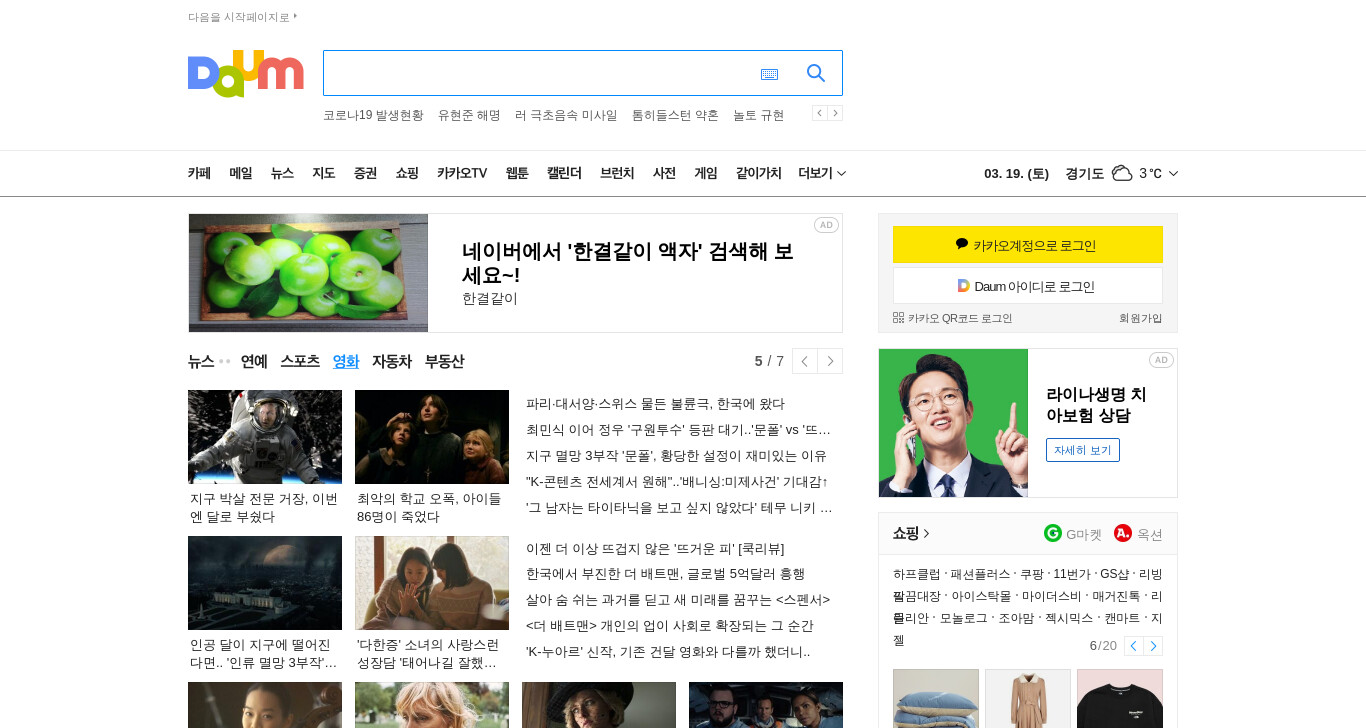Open the virtual keyboard icon in search box
Image resolution: width=1366 pixels, height=728 pixels.
pyautogui.click(x=769, y=74)
